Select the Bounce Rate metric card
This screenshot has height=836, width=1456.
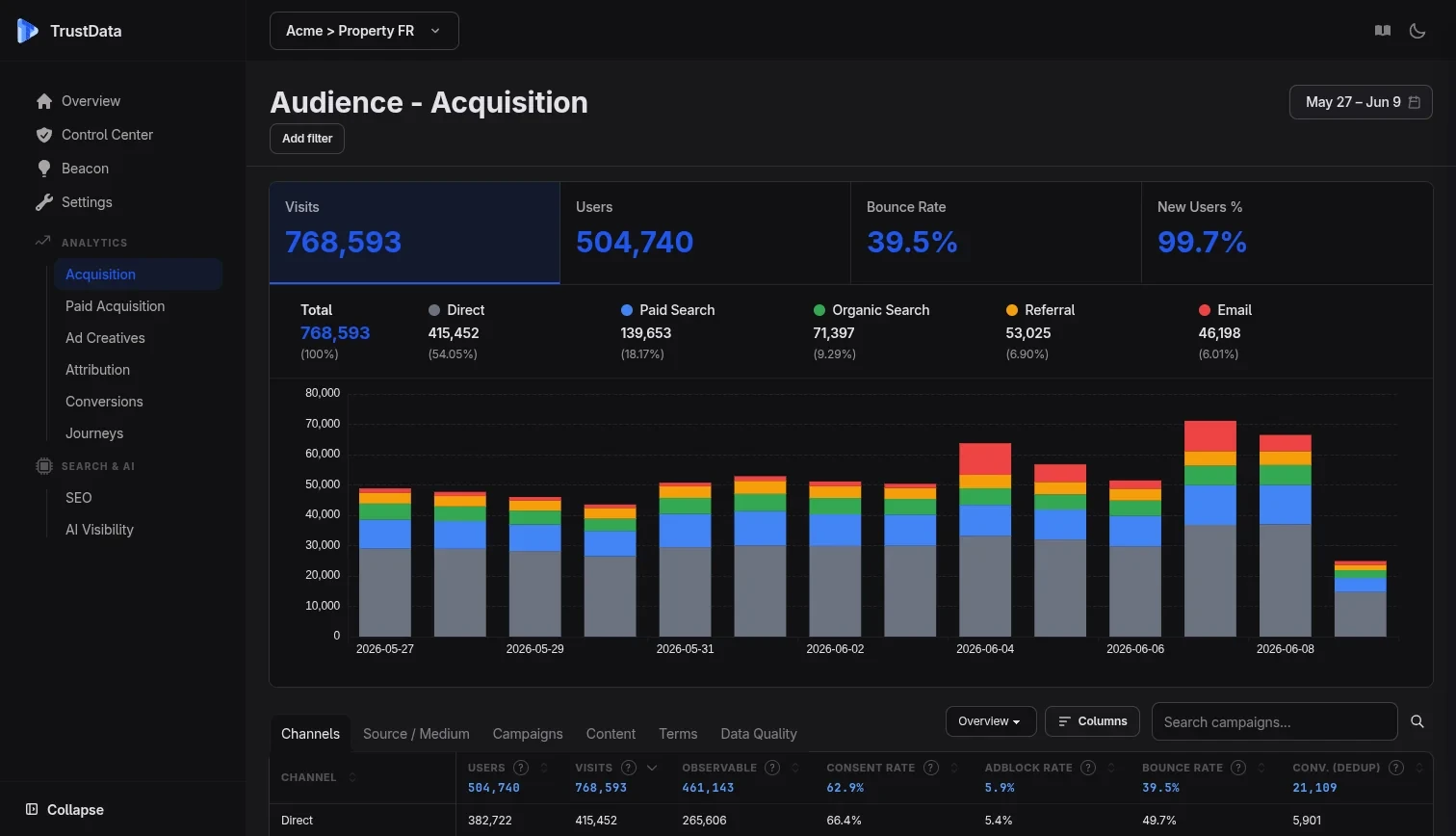coord(997,233)
